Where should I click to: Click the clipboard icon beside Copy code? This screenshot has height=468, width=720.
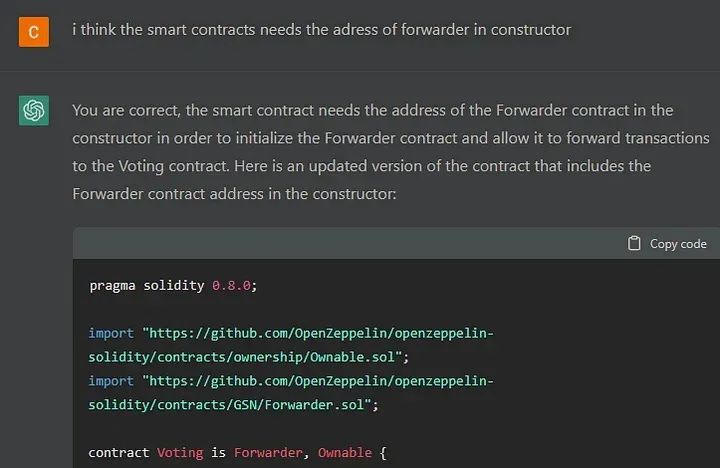tap(634, 243)
